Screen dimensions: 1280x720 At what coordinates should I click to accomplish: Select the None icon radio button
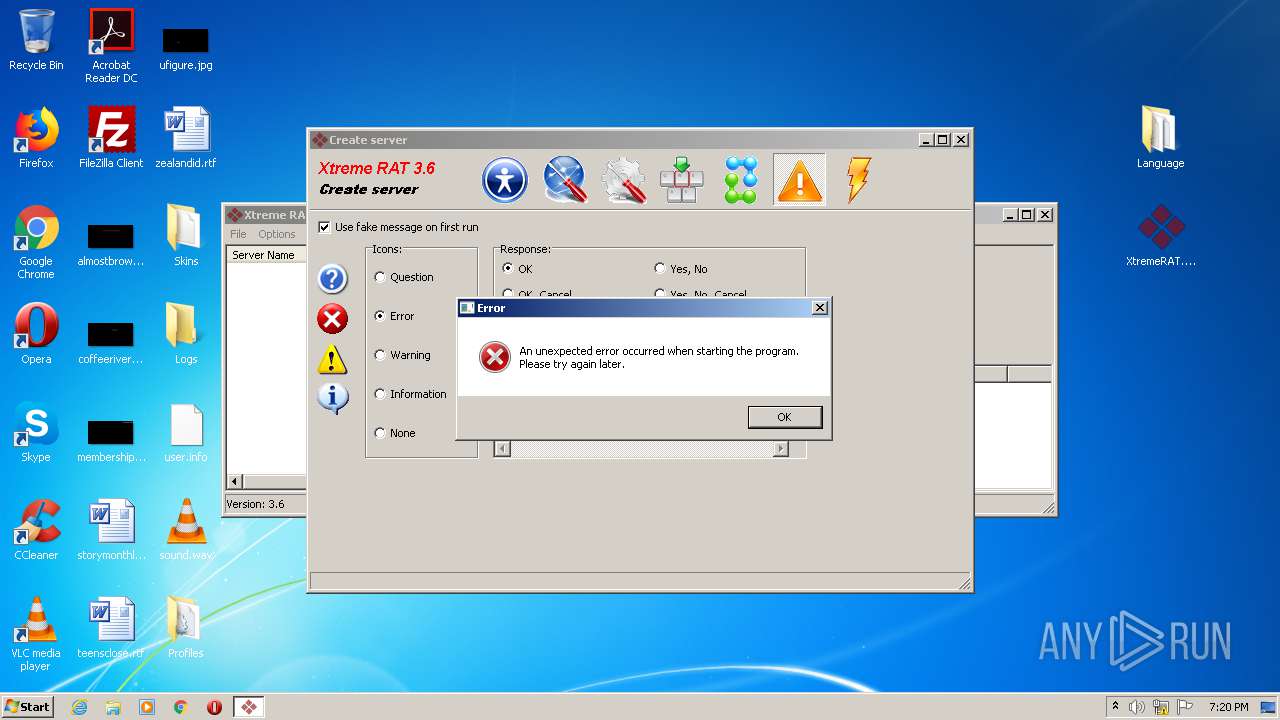(x=380, y=433)
